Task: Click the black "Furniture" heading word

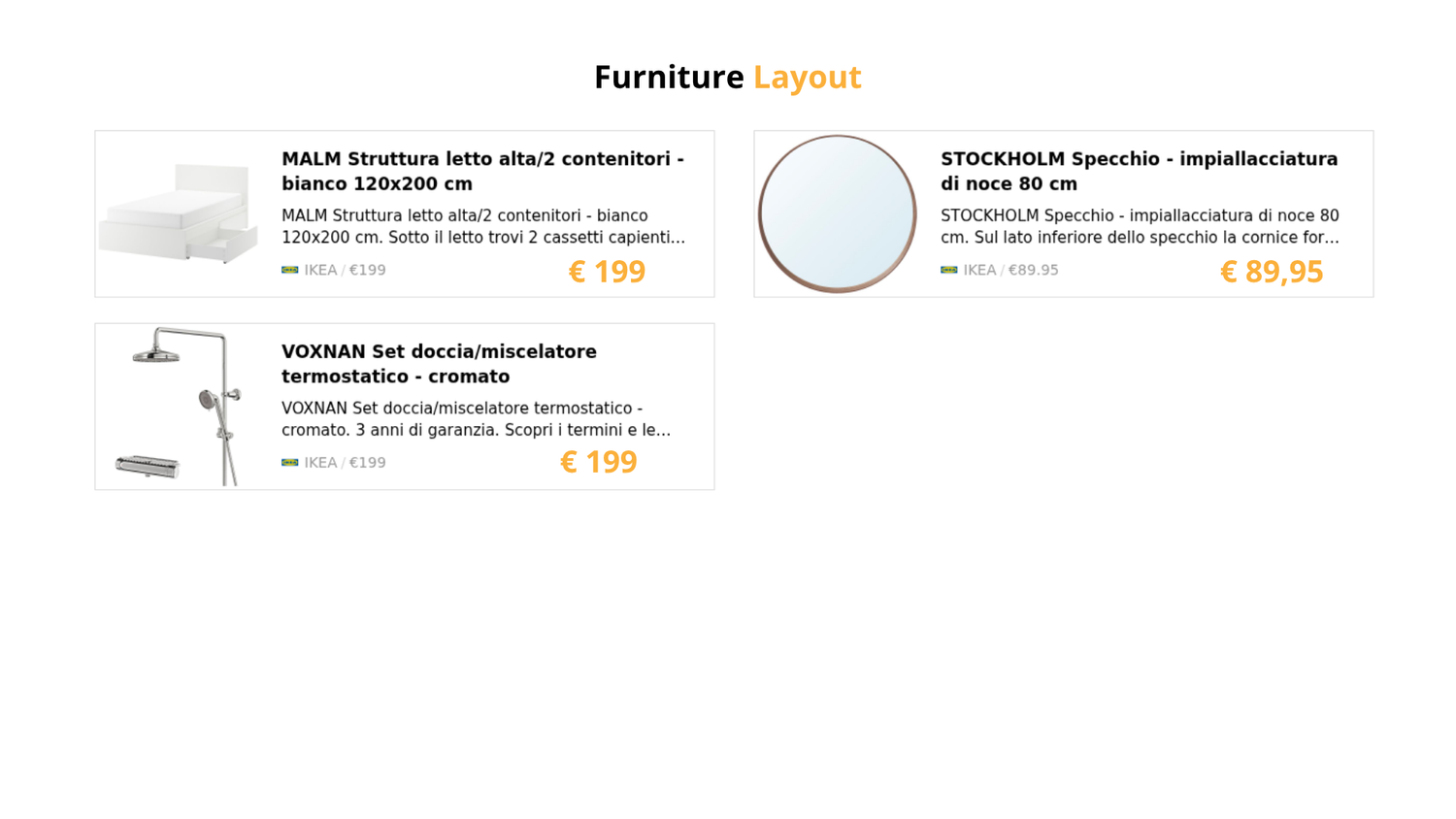Action: (669, 77)
